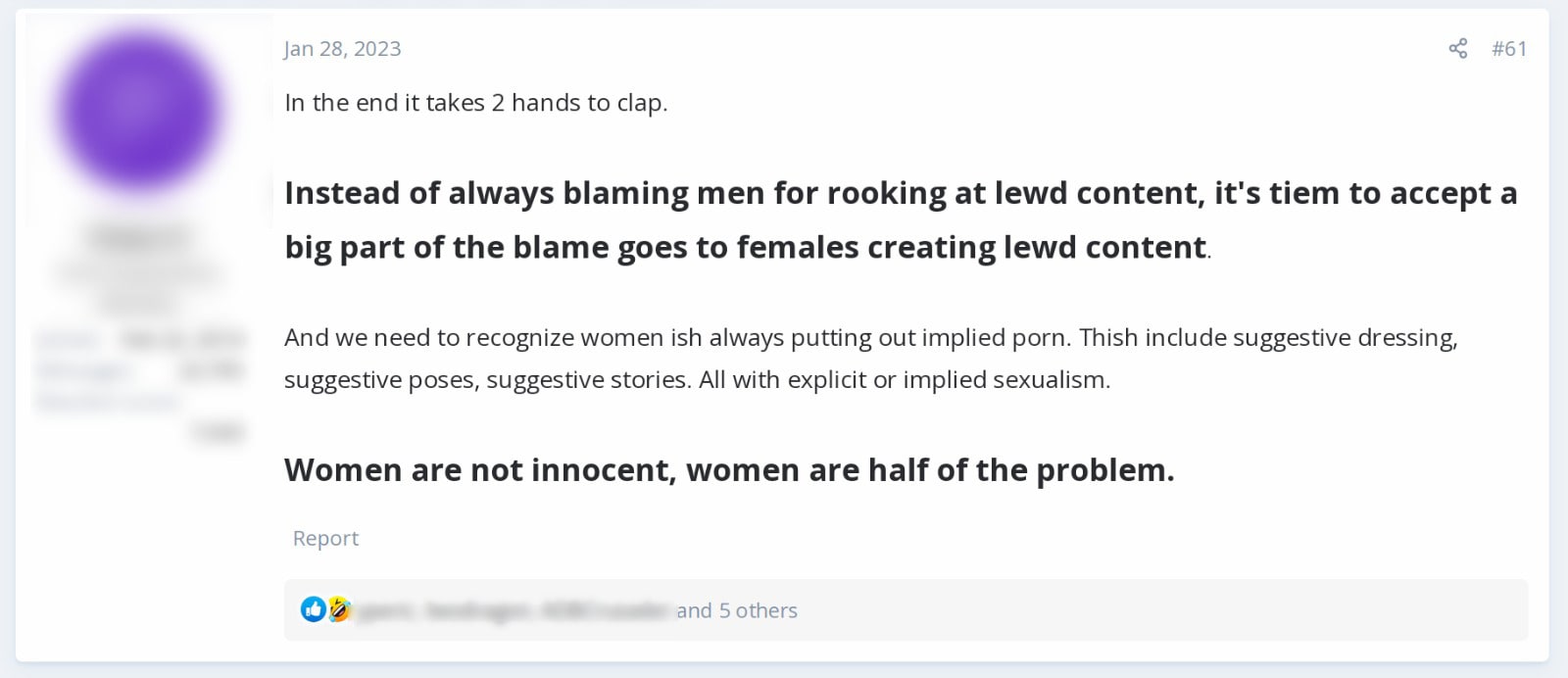The width and height of the screenshot is (1568, 678).
Task: Click the blurred Reaction score value
Action: [x=218, y=431]
